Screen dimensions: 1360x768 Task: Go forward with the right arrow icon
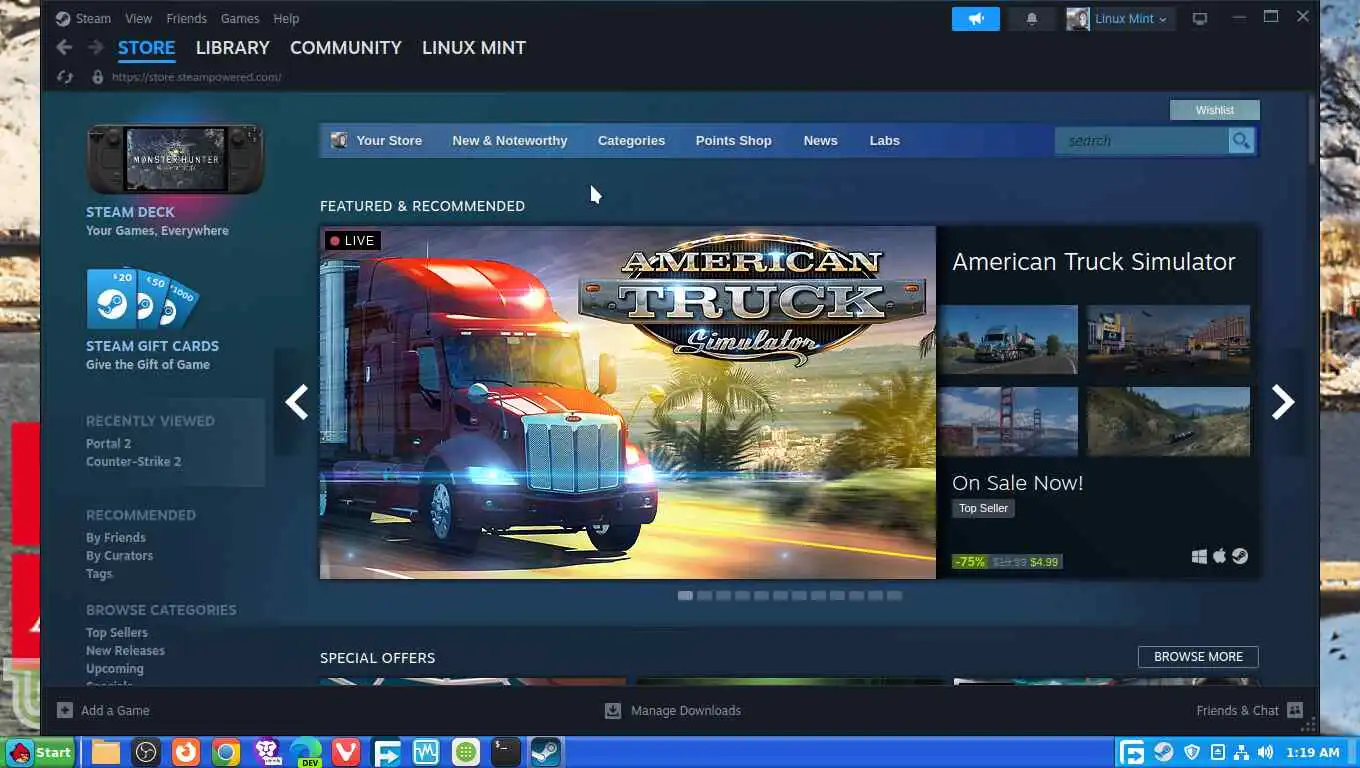click(x=96, y=47)
